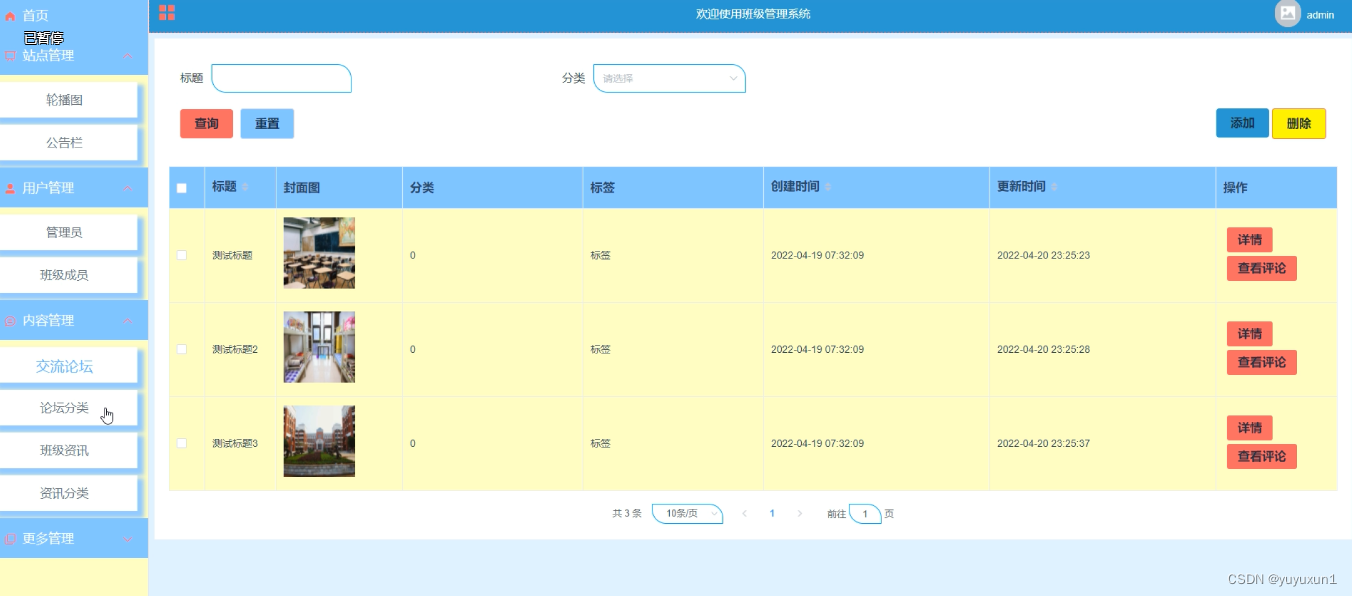The width and height of the screenshot is (1352, 596).
Task: Sort by 更新时间 column arrows
Action: (1054, 187)
